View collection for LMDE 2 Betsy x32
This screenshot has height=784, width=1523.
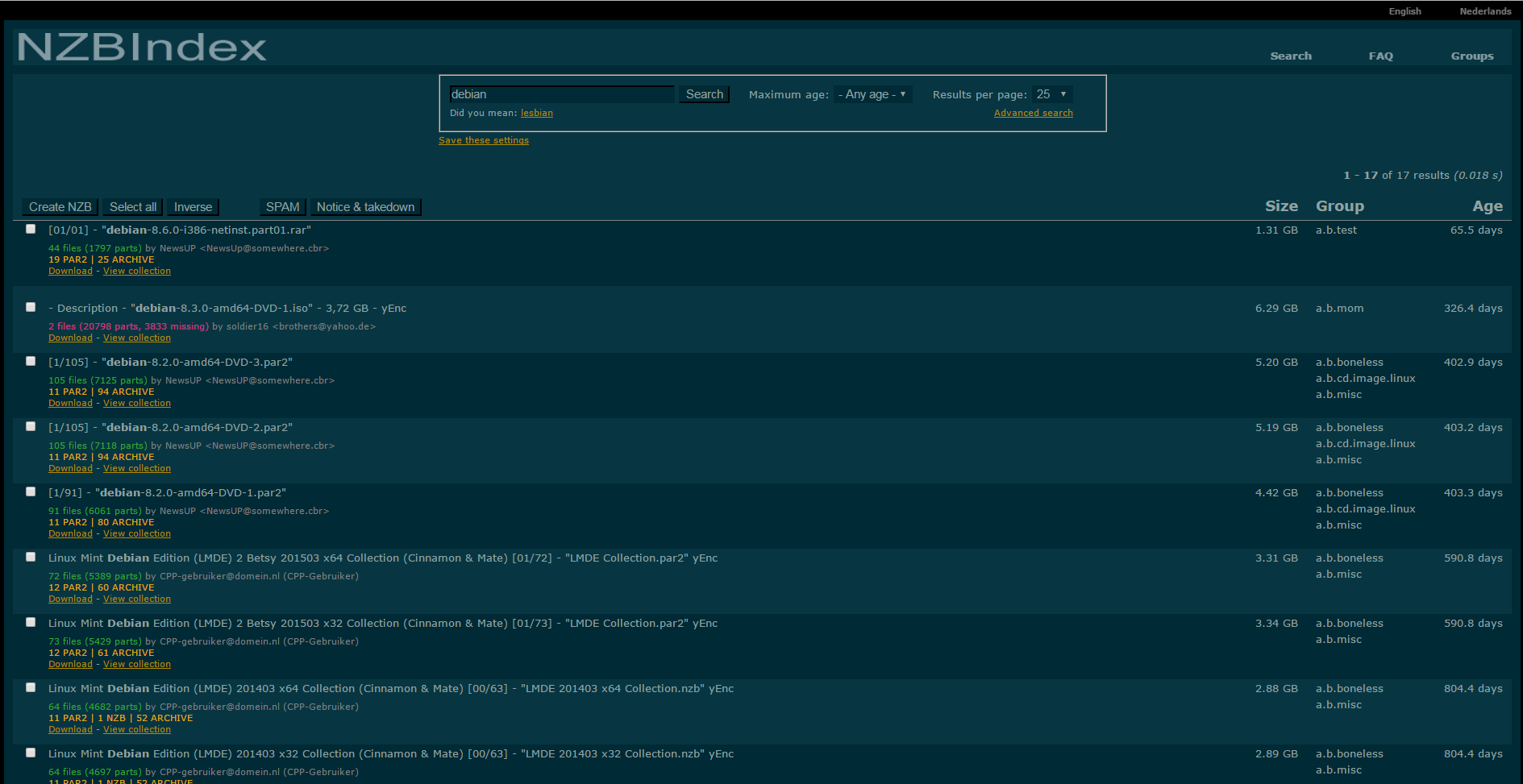click(137, 664)
